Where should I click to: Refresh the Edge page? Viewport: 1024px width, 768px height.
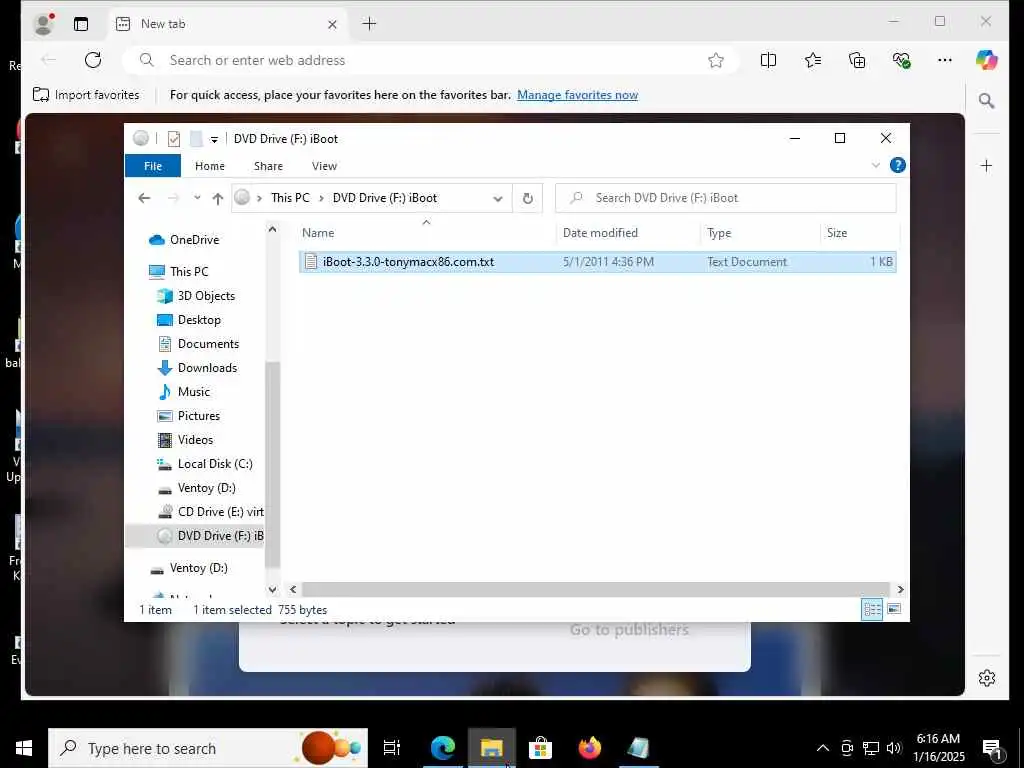click(93, 60)
